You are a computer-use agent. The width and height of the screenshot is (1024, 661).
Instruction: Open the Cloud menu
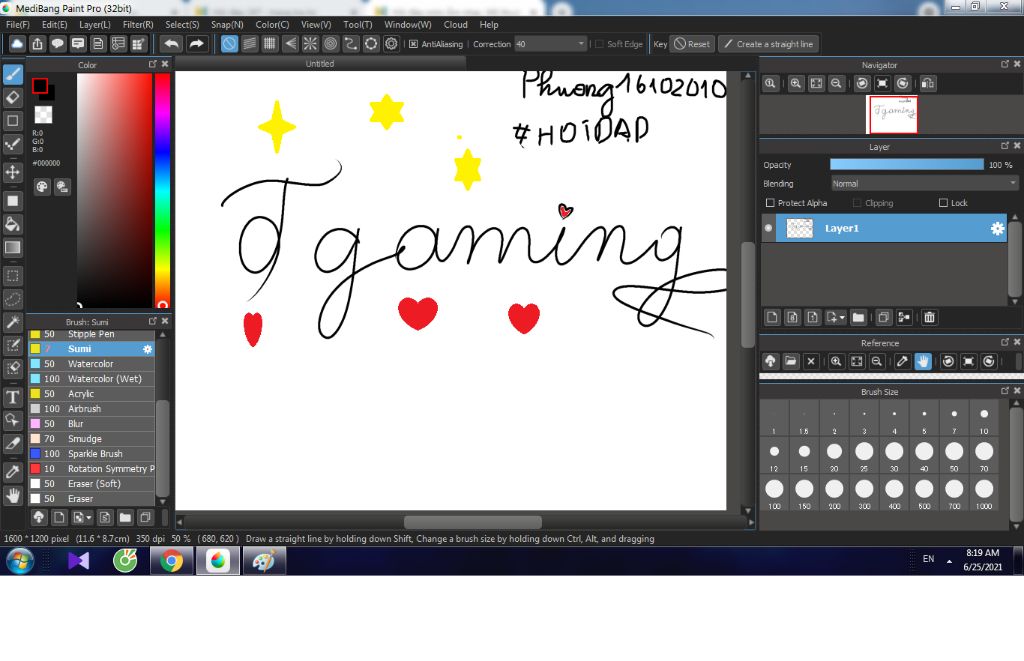coord(455,25)
